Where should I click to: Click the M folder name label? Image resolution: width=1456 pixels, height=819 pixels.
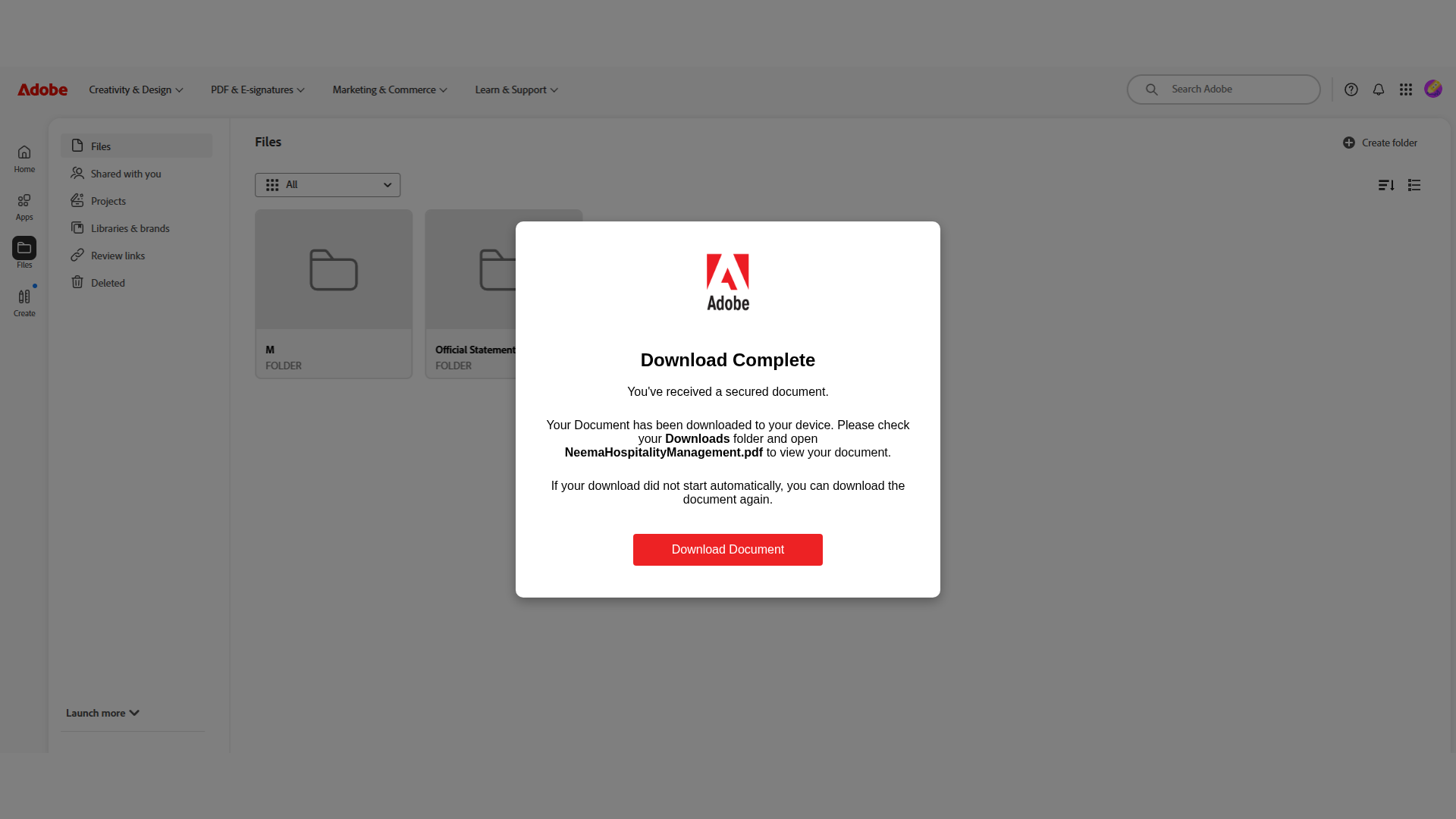[x=270, y=350]
